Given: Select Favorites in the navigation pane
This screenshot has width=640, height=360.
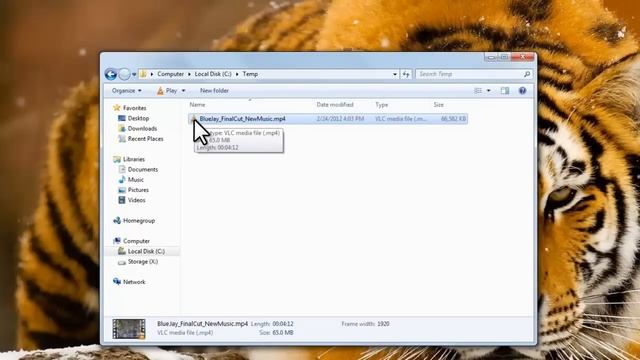Looking at the screenshot, I should [x=134, y=108].
